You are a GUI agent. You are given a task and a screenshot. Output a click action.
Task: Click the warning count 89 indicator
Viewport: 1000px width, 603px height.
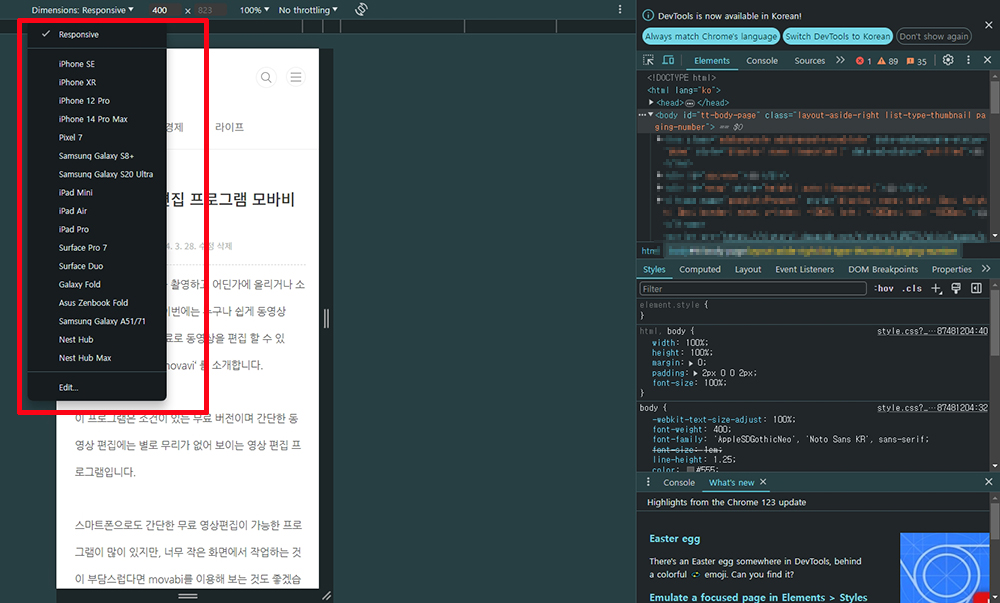(888, 61)
